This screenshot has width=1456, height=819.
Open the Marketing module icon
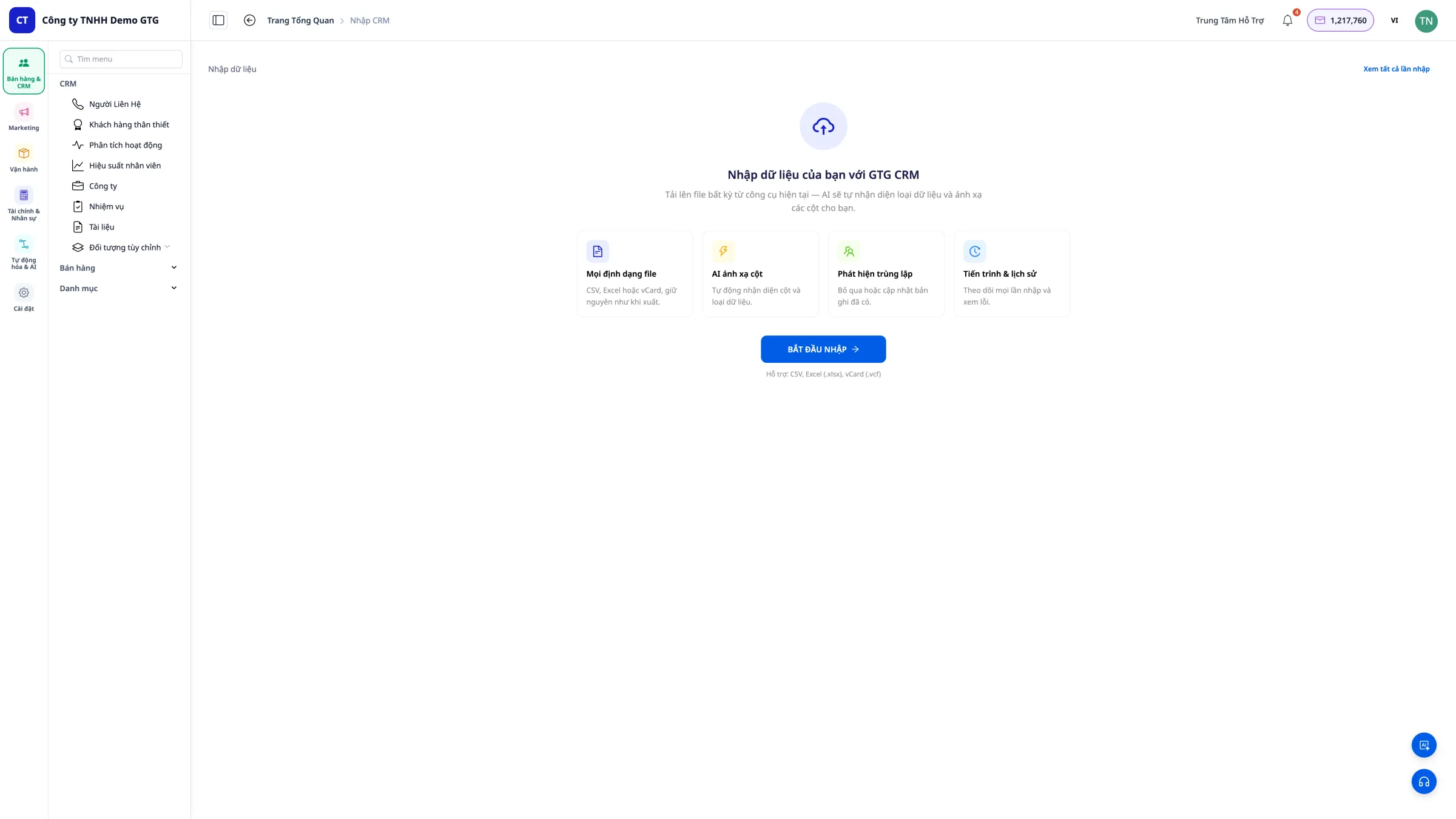pos(24,118)
